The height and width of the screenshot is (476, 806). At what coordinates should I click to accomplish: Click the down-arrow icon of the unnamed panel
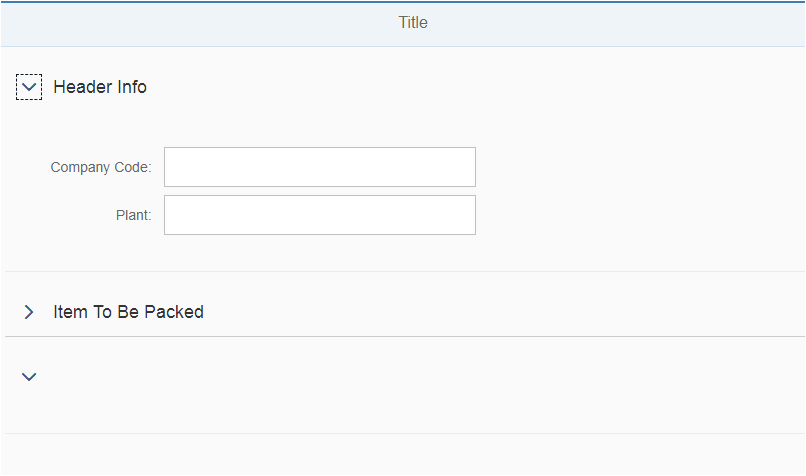coord(29,377)
